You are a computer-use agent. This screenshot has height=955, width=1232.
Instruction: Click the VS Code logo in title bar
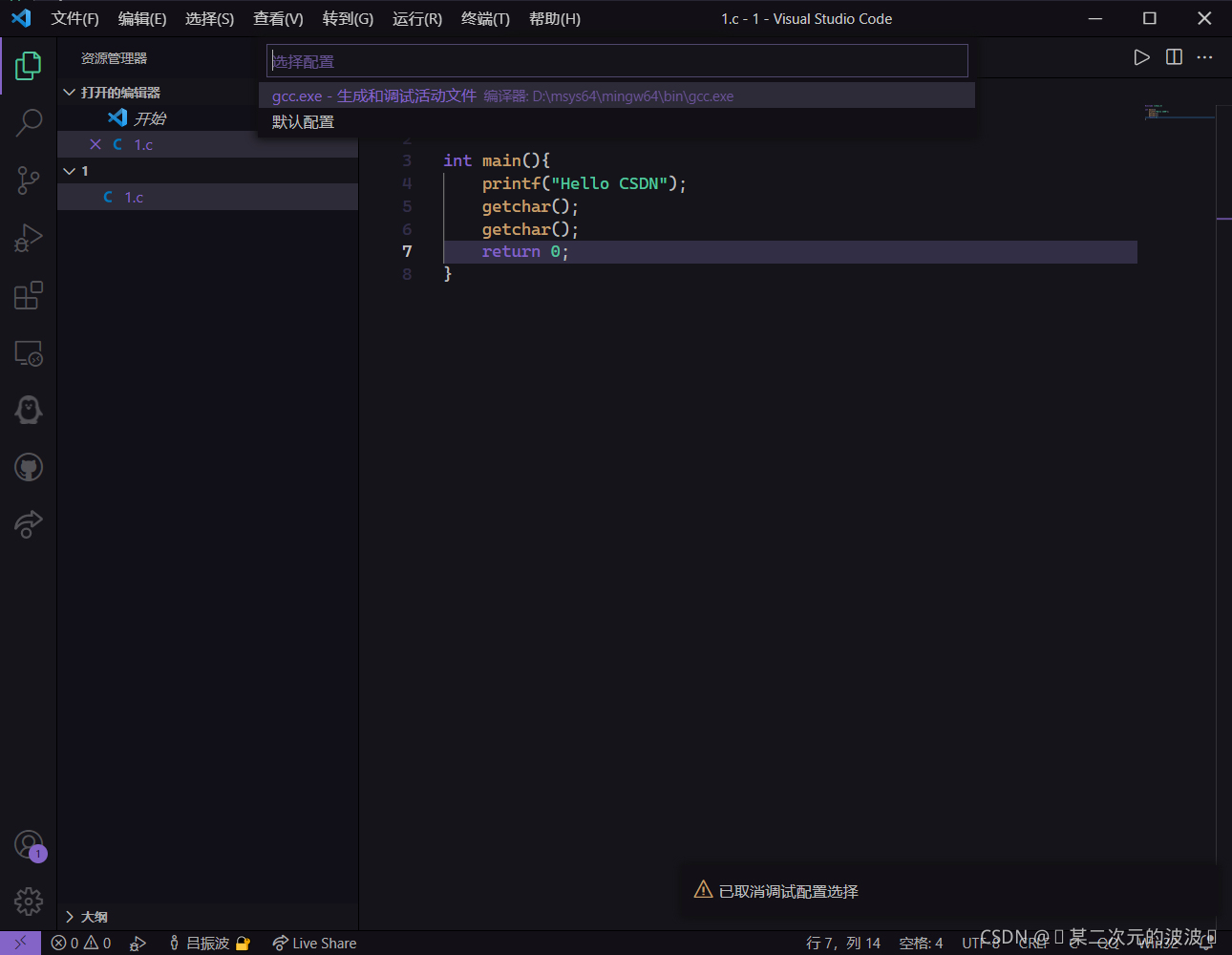coord(21,18)
